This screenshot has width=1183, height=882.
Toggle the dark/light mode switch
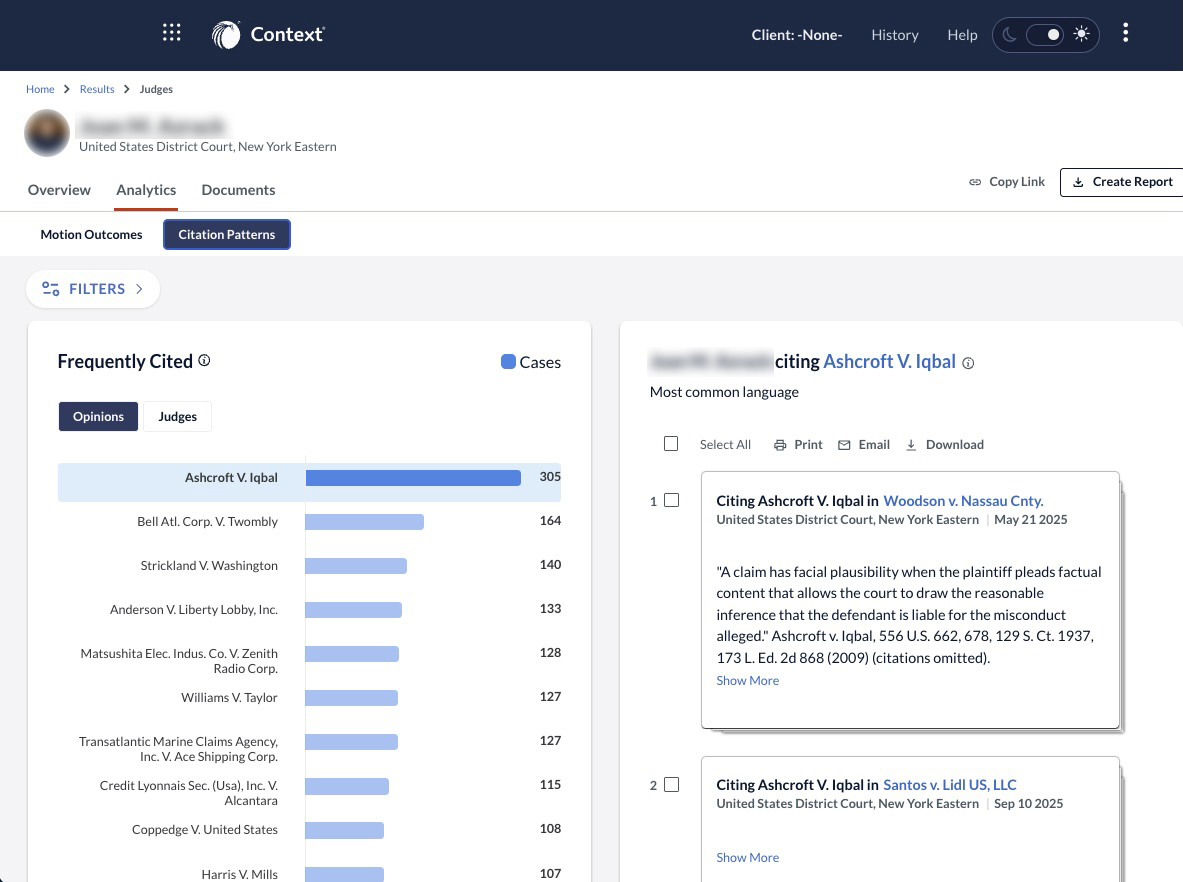(x=1045, y=35)
